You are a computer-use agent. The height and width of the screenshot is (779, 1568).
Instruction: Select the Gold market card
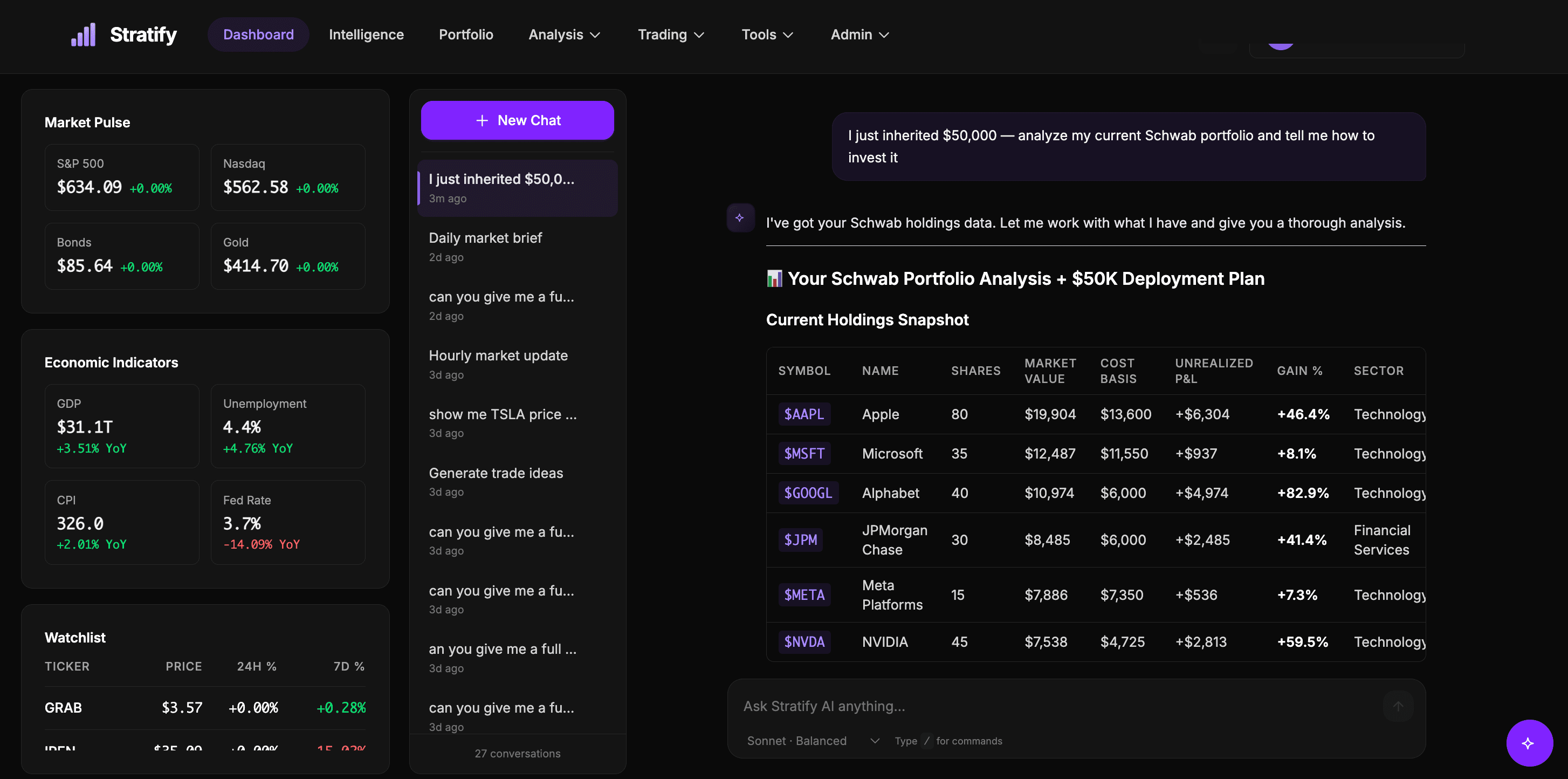(x=288, y=256)
